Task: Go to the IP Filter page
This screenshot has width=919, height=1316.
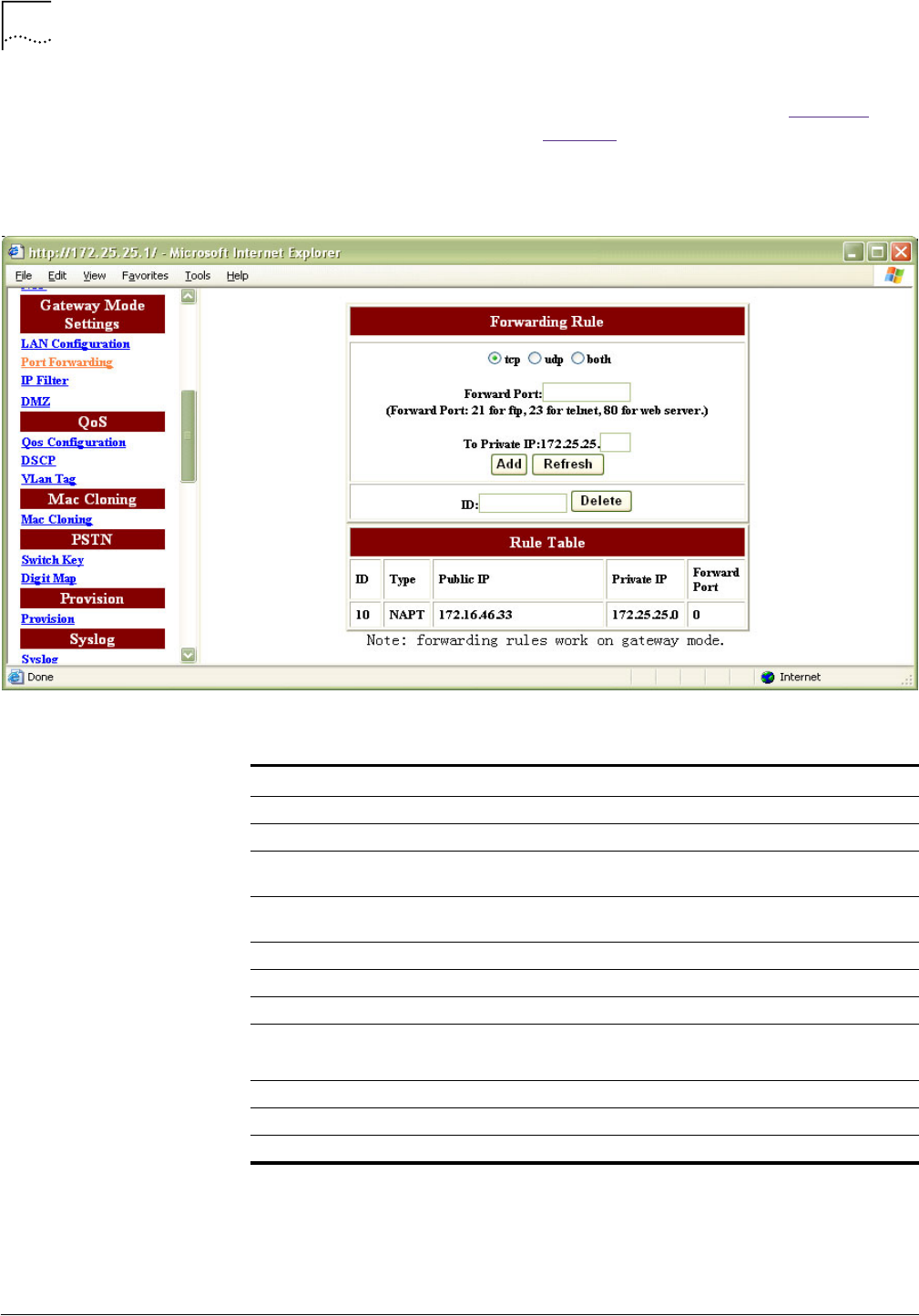Action: [45, 381]
